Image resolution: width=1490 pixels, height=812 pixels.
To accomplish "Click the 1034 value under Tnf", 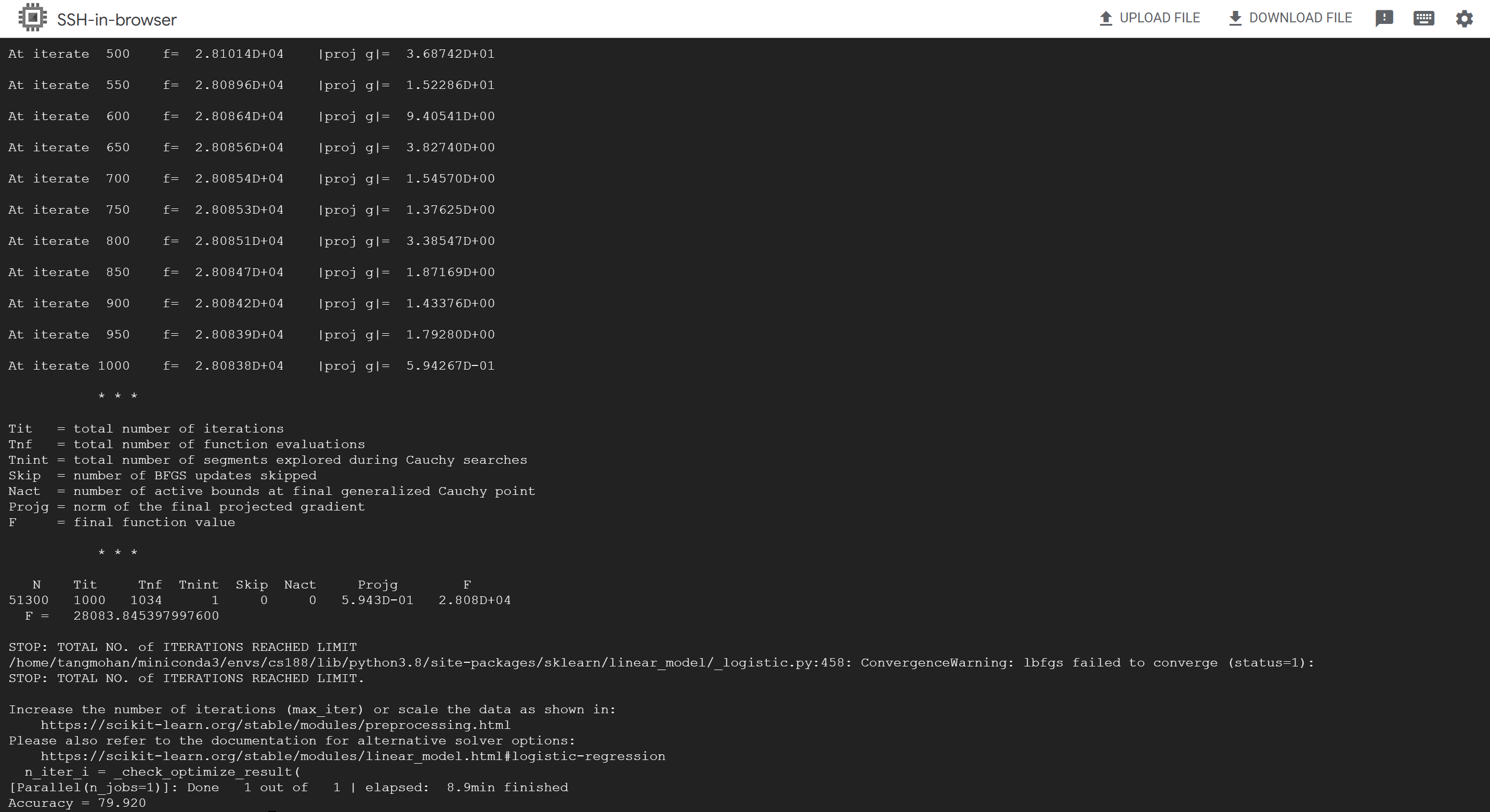I will pos(146,600).
